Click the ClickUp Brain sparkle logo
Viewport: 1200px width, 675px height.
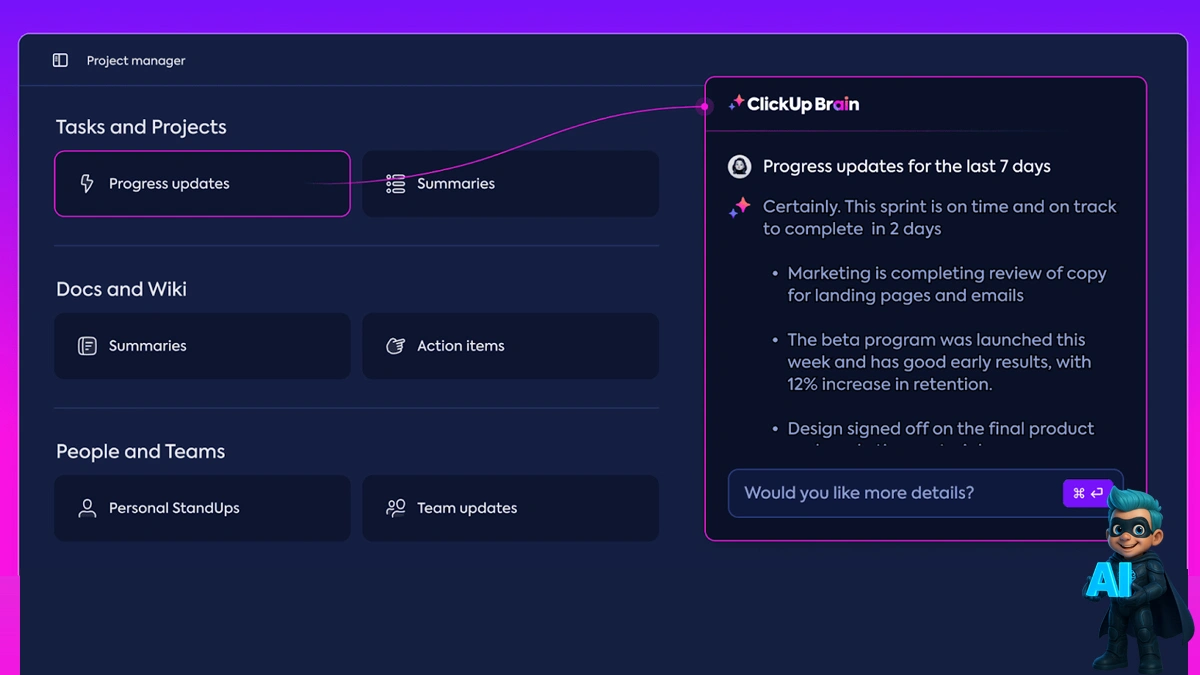click(x=736, y=103)
